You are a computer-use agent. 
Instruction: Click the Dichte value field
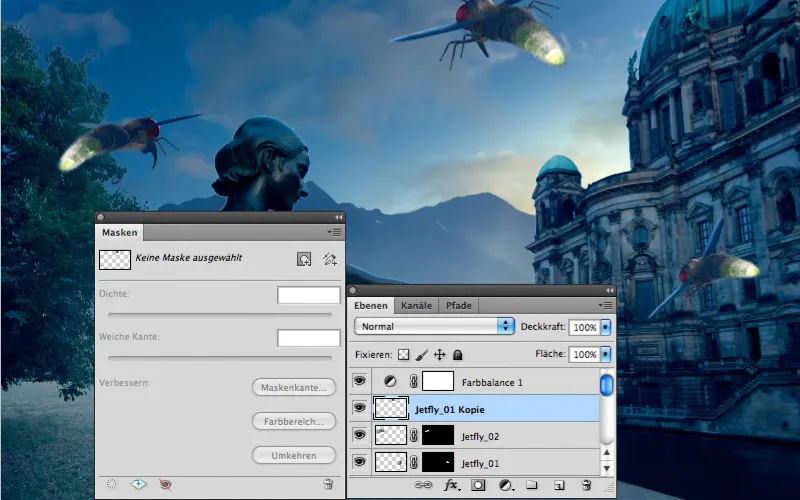[309, 295]
